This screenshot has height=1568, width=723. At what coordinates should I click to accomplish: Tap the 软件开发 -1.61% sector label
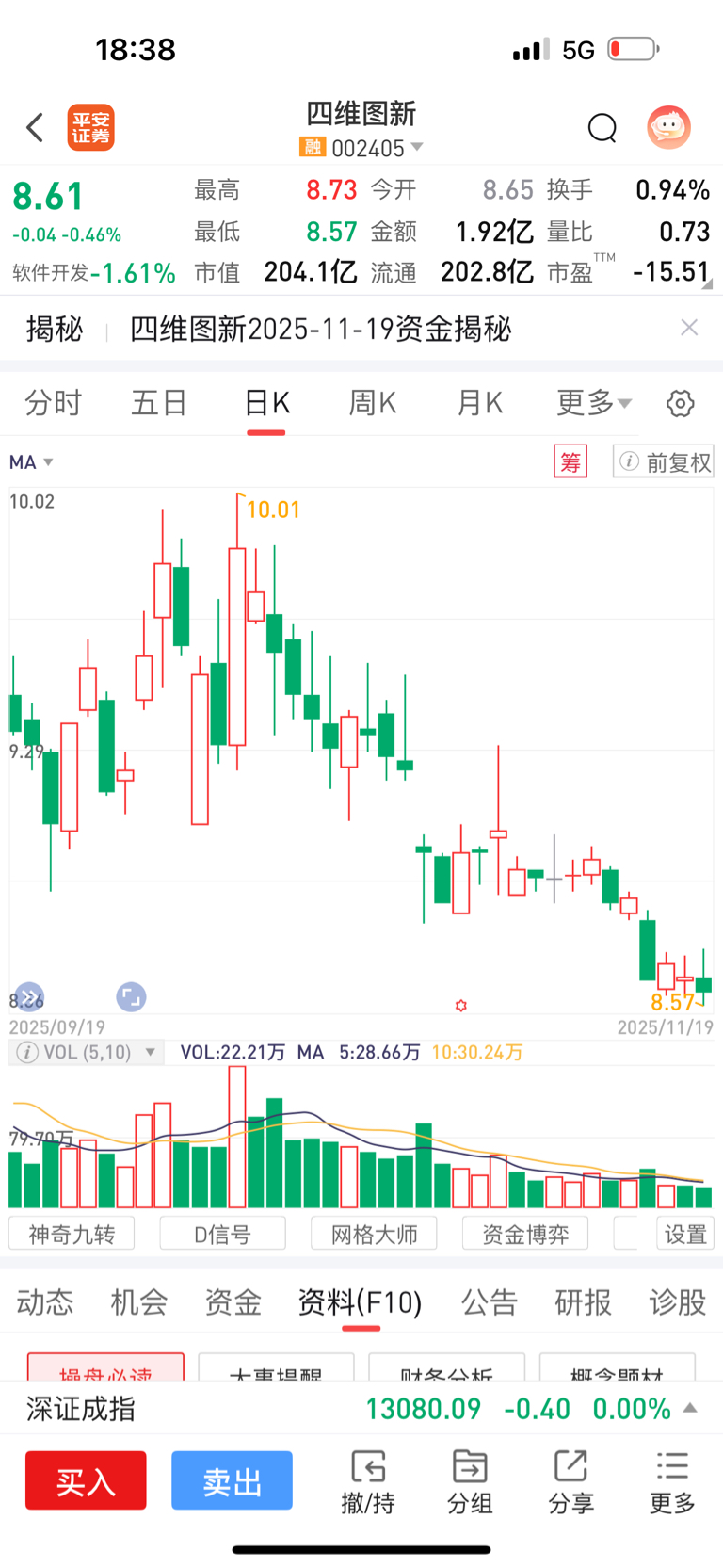click(94, 273)
